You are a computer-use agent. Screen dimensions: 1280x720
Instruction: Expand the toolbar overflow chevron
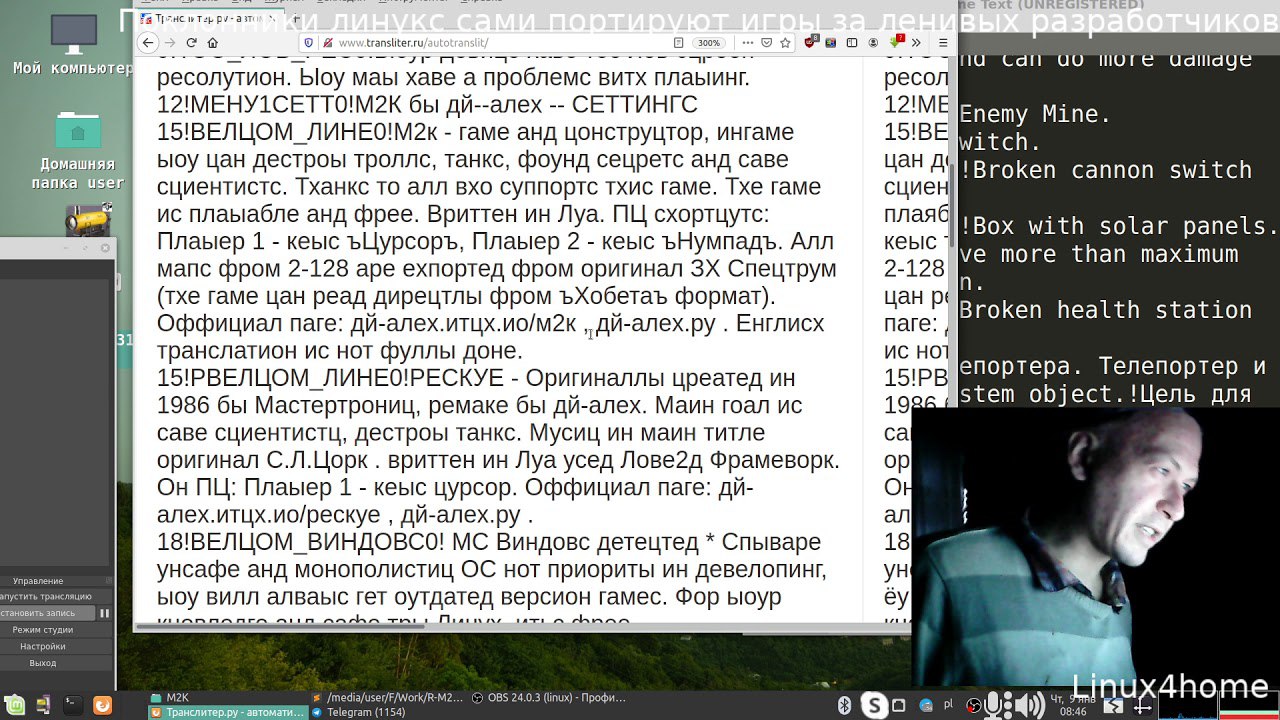916,43
